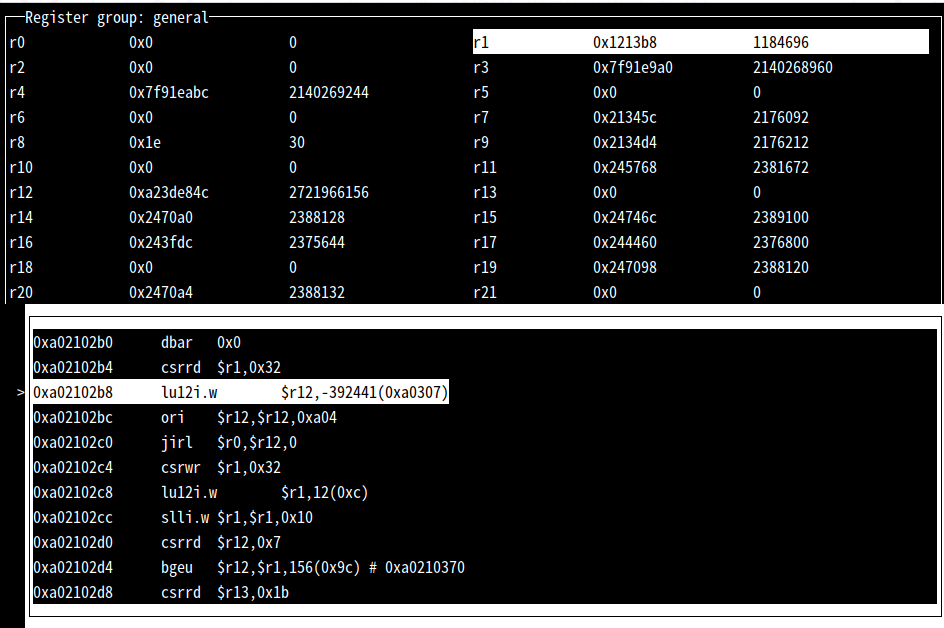Select r3 hex value 0x7f91e9a0
This screenshot has width=944, height=628.
click(632, 68)
